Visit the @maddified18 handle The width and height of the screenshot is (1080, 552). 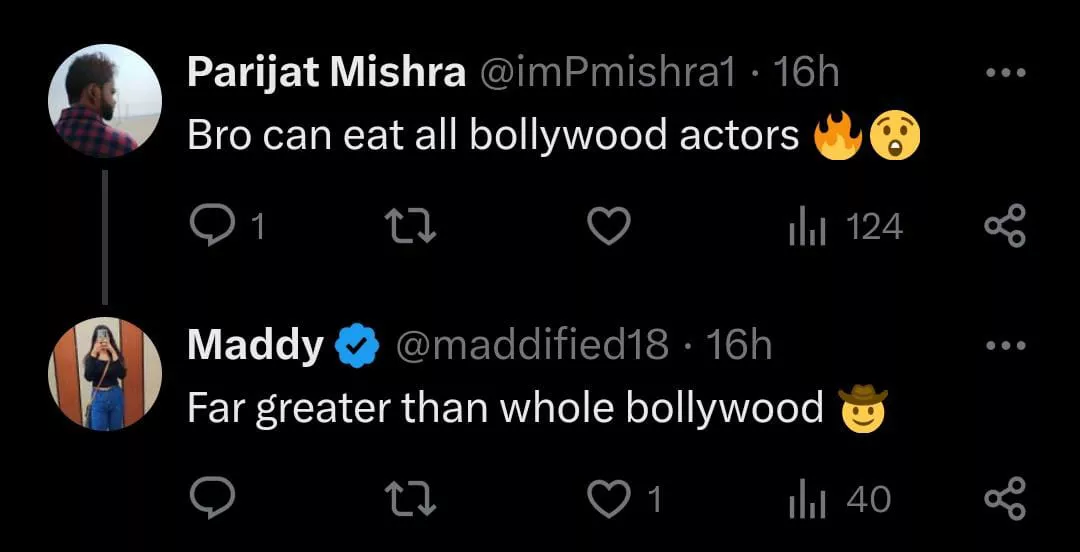click(x=532, y=346)
